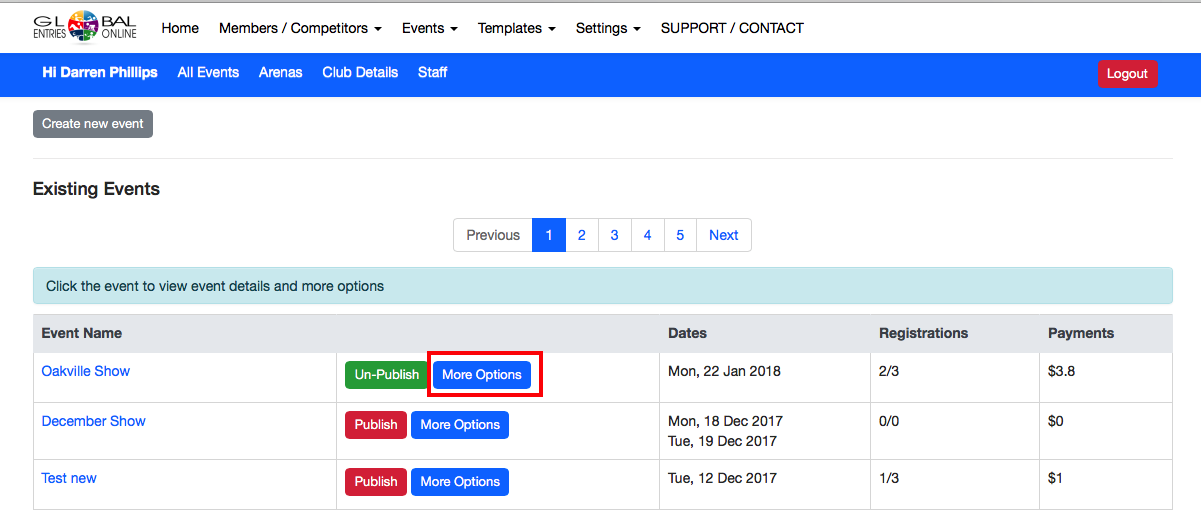Open the Arenas section

tap(280, 72)
